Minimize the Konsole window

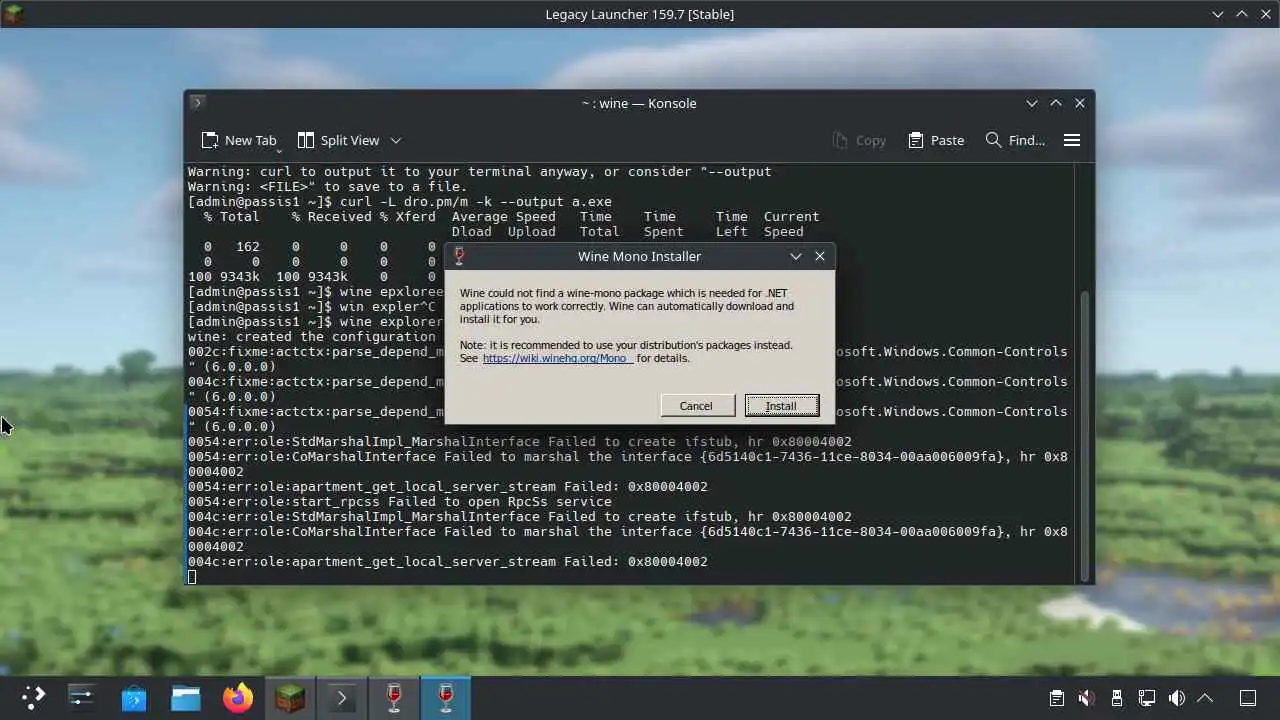1032,103
